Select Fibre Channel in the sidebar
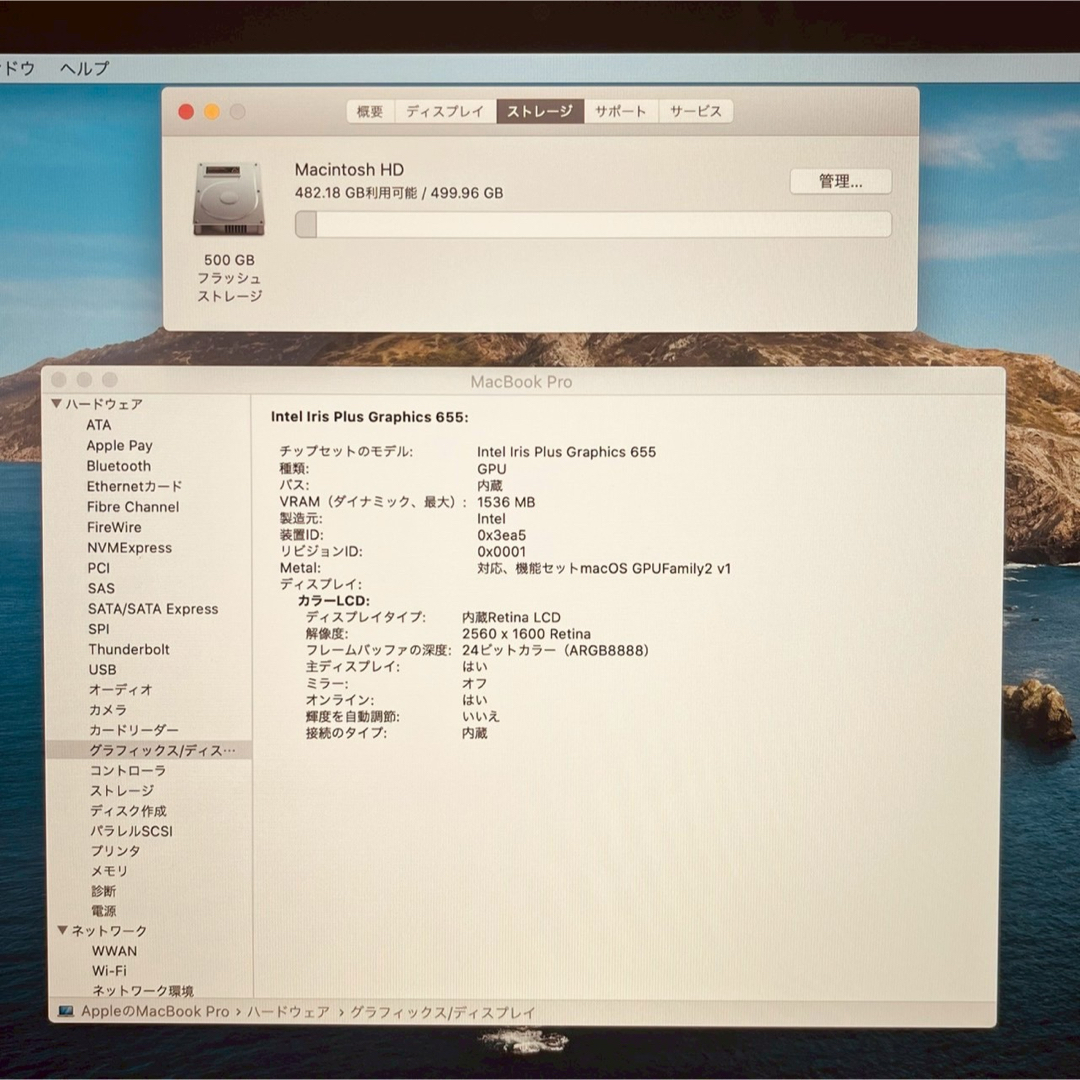Screen dimensions: 1080x1080 [133, 507]
